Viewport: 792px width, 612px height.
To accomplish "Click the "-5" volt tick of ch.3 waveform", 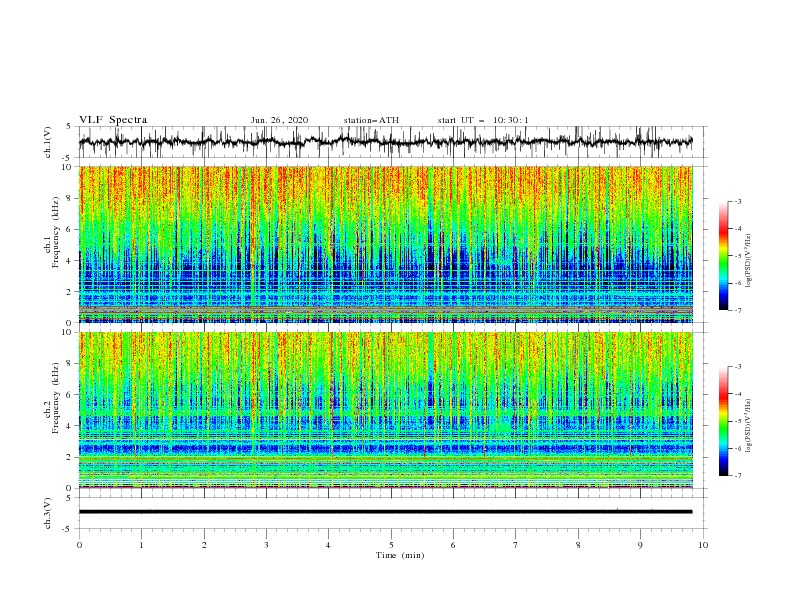I will (68, 529).
